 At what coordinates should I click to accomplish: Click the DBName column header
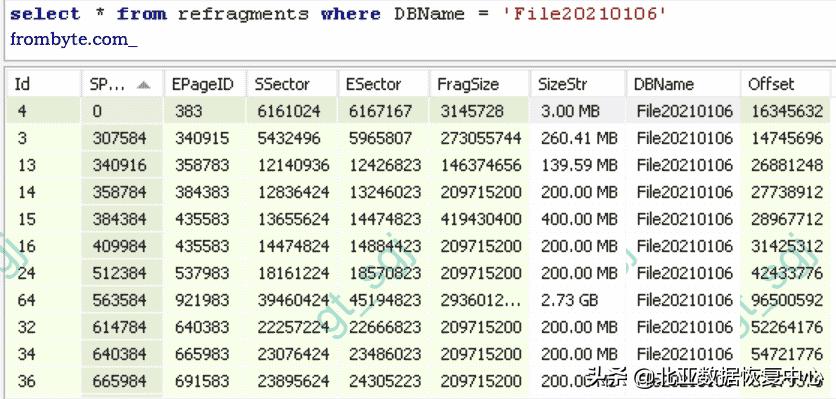coord(684,84)
